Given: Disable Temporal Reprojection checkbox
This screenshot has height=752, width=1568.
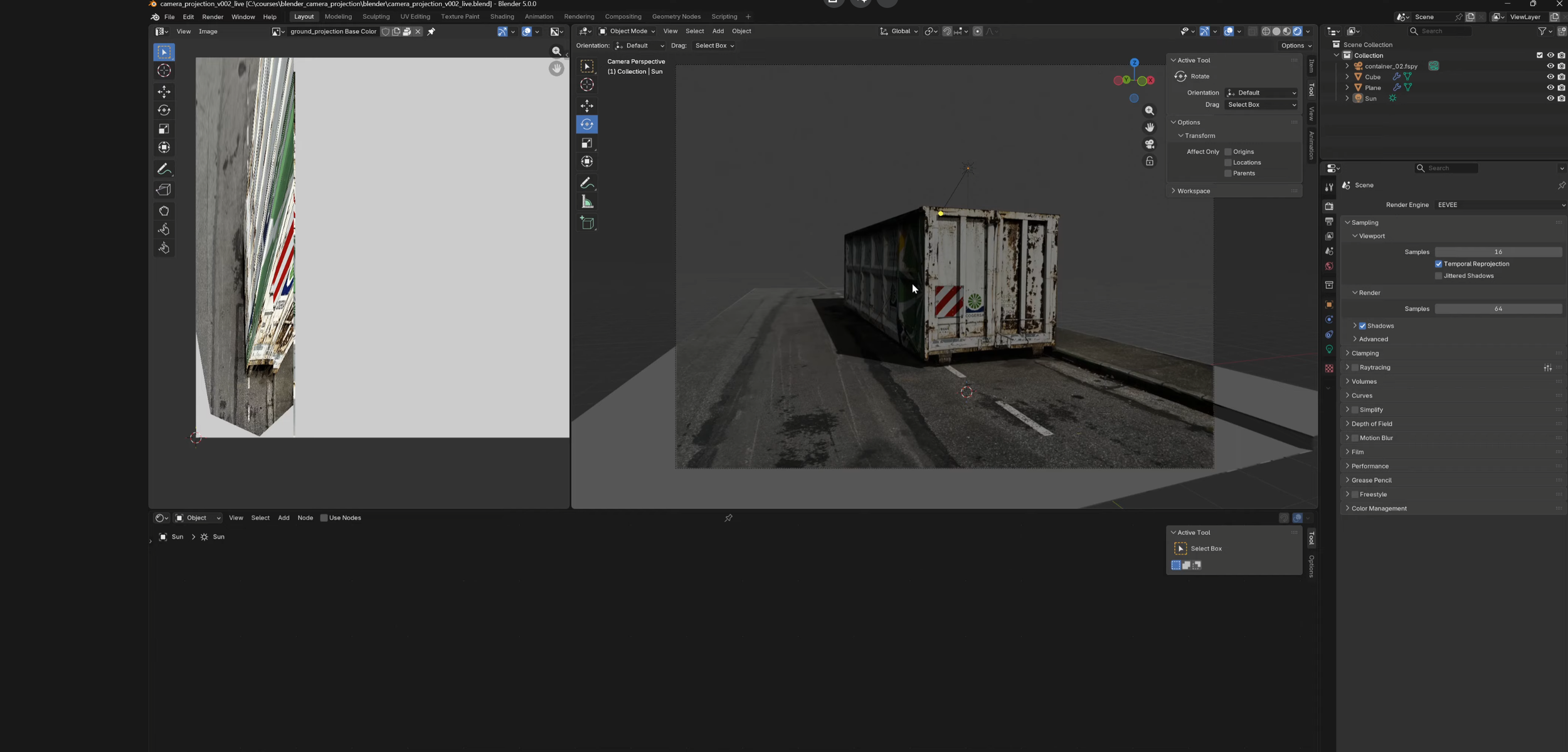Looking at the screenshot, I should click(x=1438, y=264).
